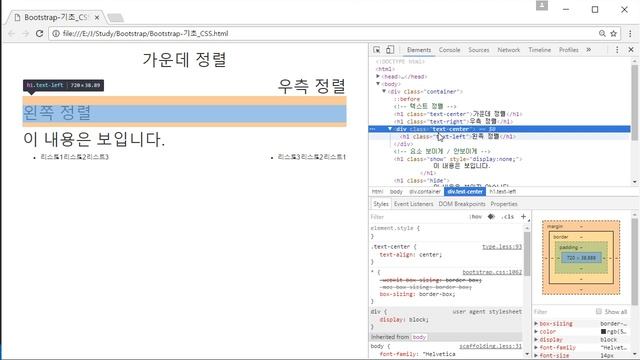Collapse the div container node
This screenshot has width=640, height=360.
click(x=384, y=91)
